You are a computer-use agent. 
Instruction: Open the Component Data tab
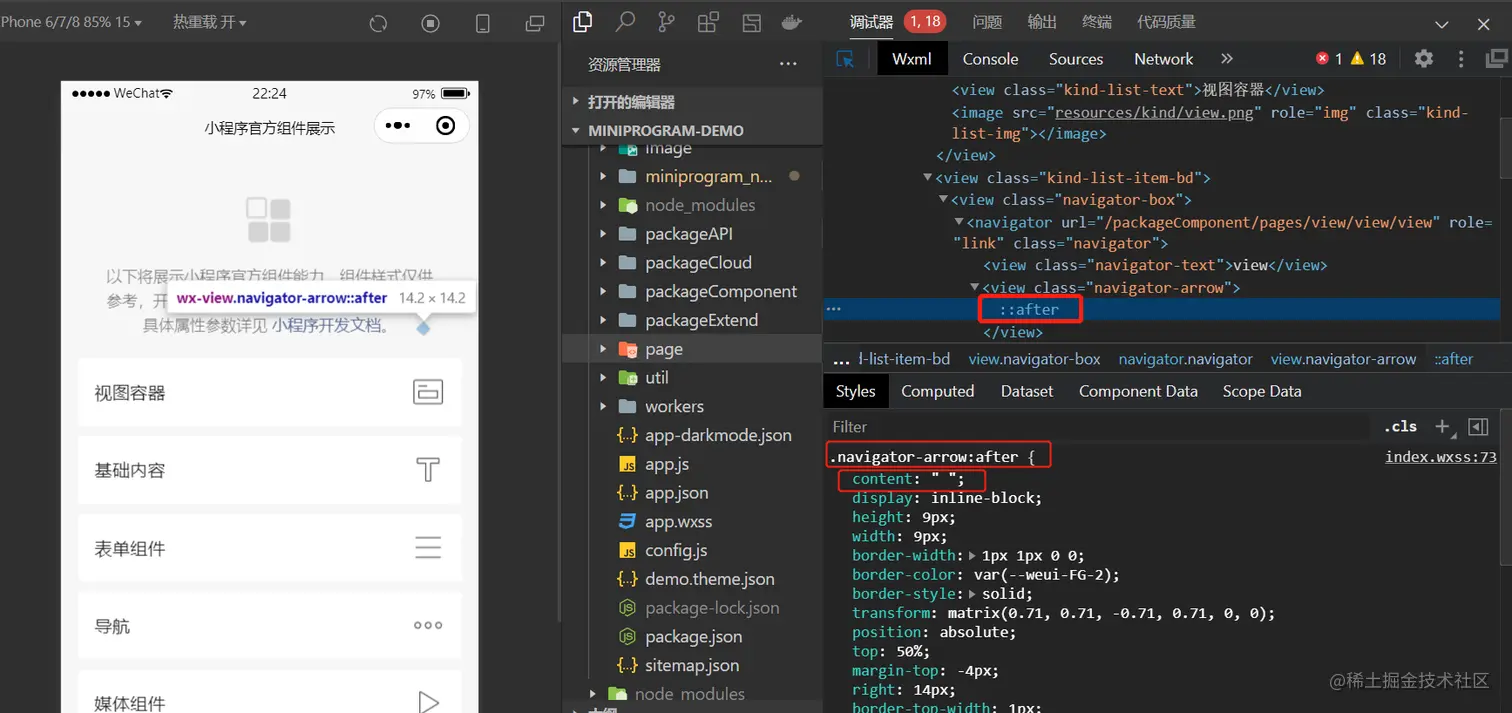coord(1138,391)
